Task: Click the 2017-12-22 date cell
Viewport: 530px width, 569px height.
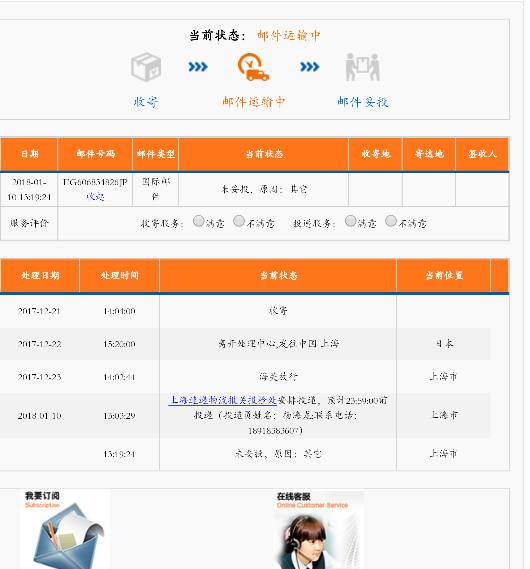Action: [x=39, y=344]
